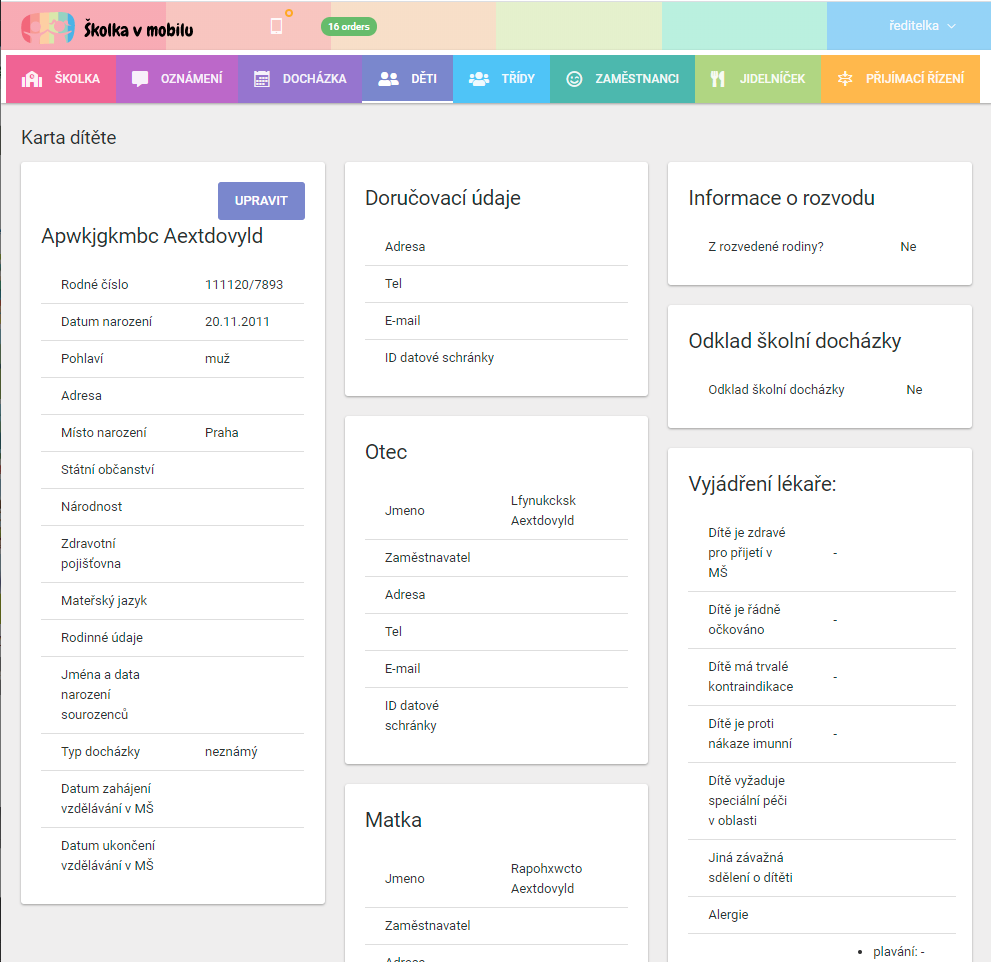The width and height of the screenshot is (991, 962).
Task: Click the school building icon in Školka tab
Action: (x=32, y=79)
